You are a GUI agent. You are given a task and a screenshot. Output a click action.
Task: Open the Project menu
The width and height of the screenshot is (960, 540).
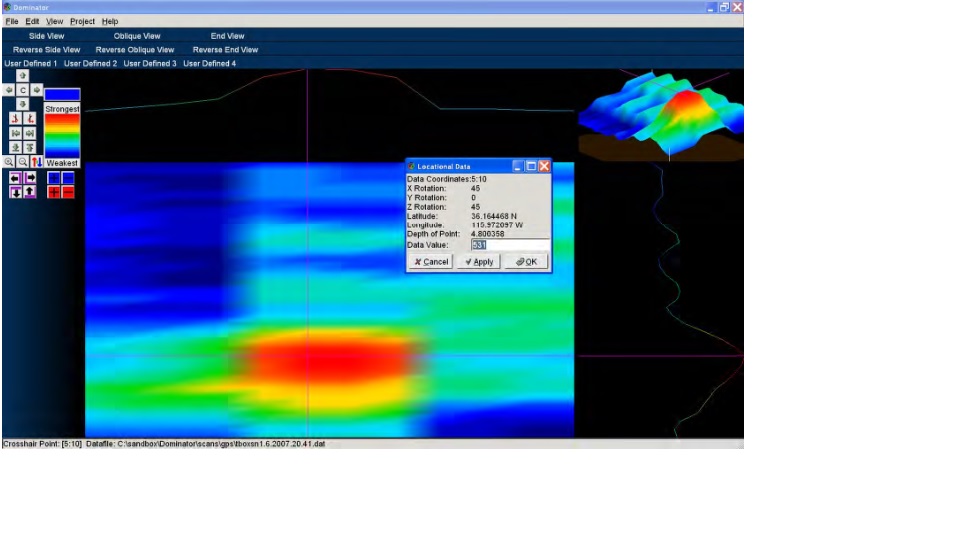pyautogui.click(x=83, y=21)
